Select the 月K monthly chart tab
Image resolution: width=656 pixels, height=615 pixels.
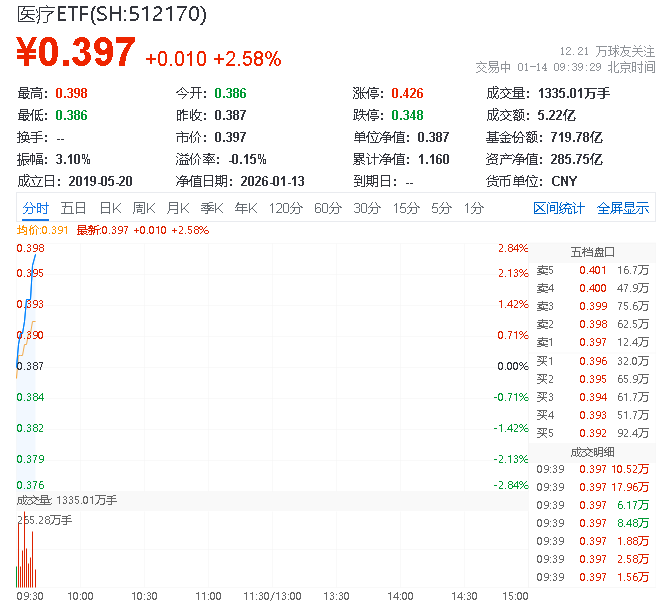(178, 208)
